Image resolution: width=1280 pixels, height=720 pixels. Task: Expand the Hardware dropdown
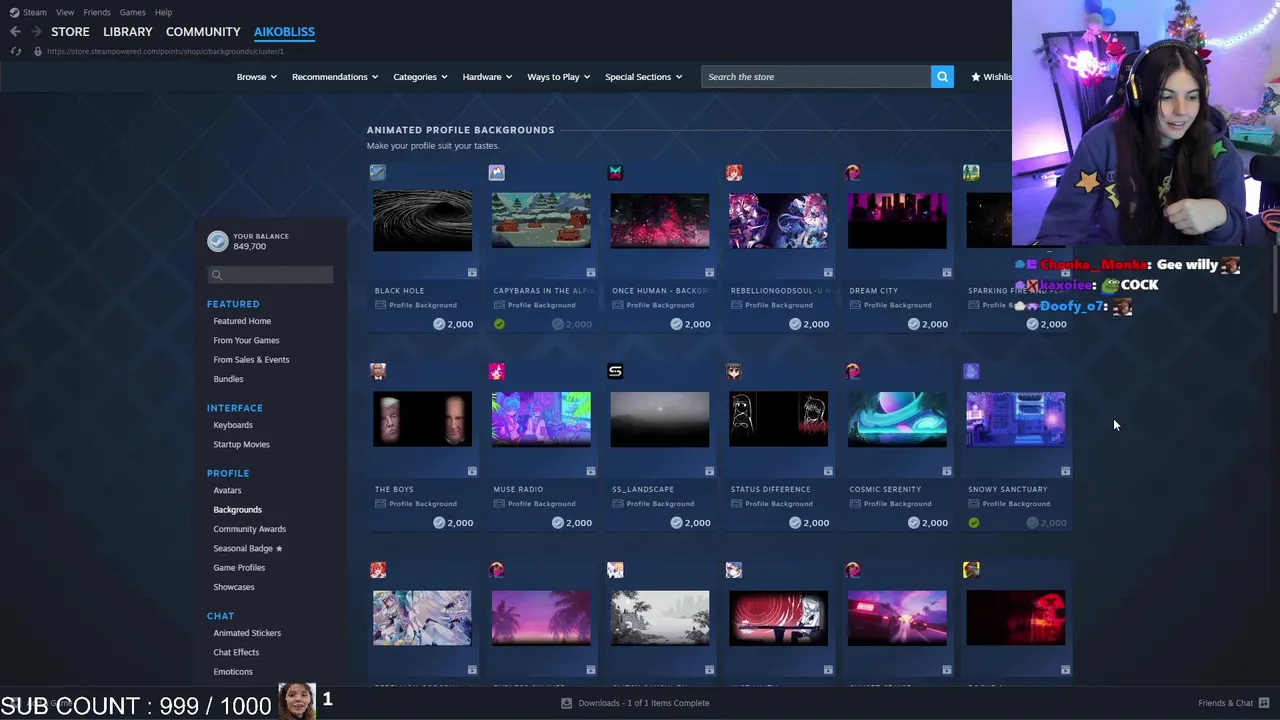(x=487, y=77)
